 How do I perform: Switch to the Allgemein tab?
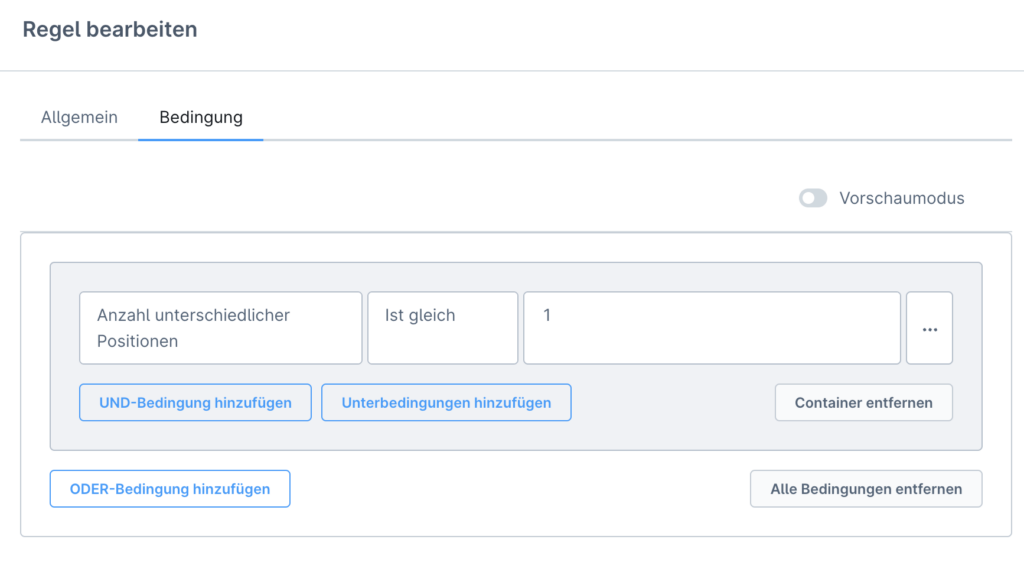click(79, 118)
